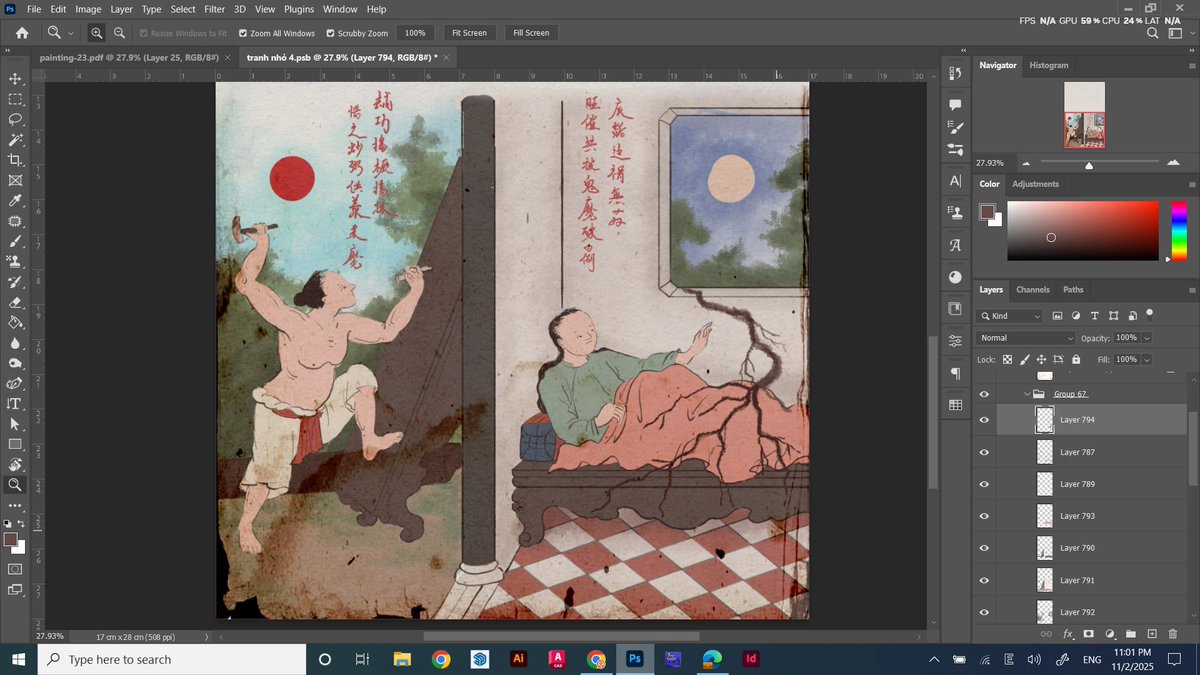Select the Horizontal Type tool

[x=15, y=404]
